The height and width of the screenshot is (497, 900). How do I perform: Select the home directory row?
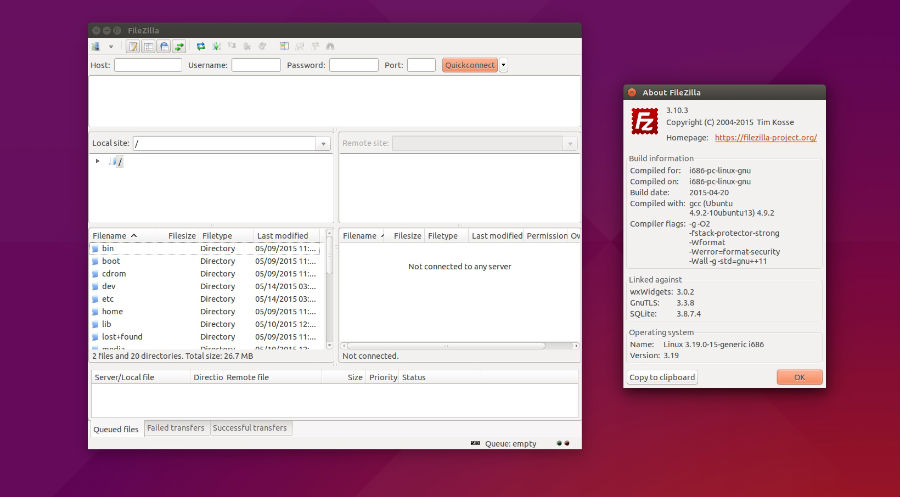point(205,312)
